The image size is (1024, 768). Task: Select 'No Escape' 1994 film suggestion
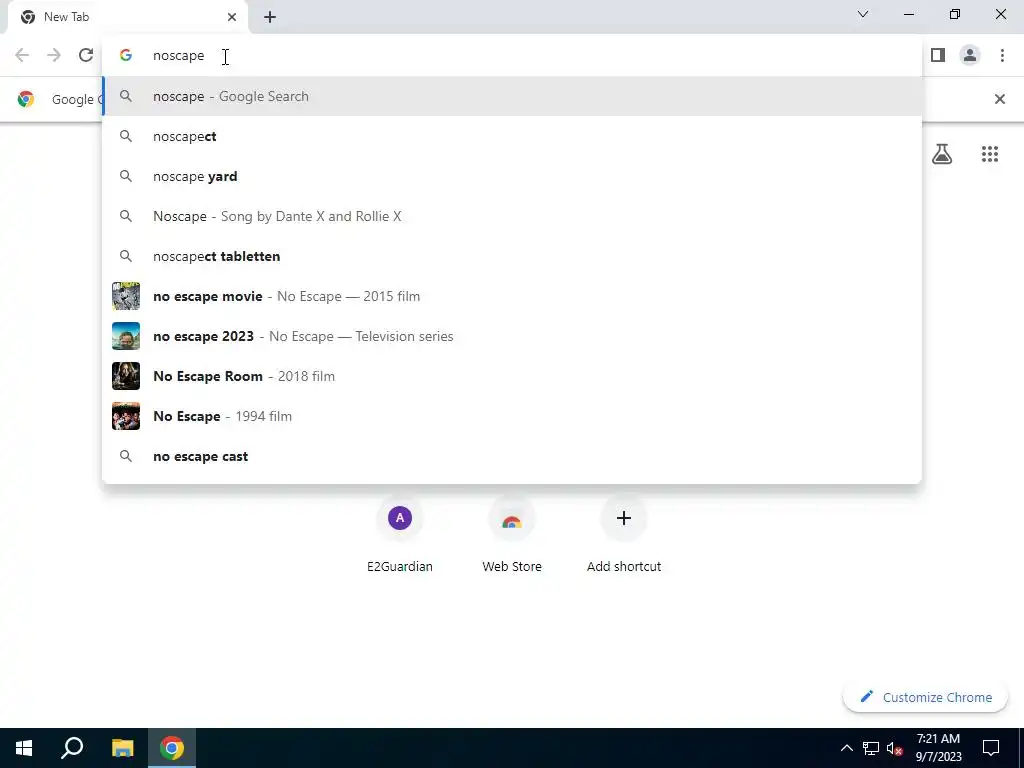tap(512, 416)
